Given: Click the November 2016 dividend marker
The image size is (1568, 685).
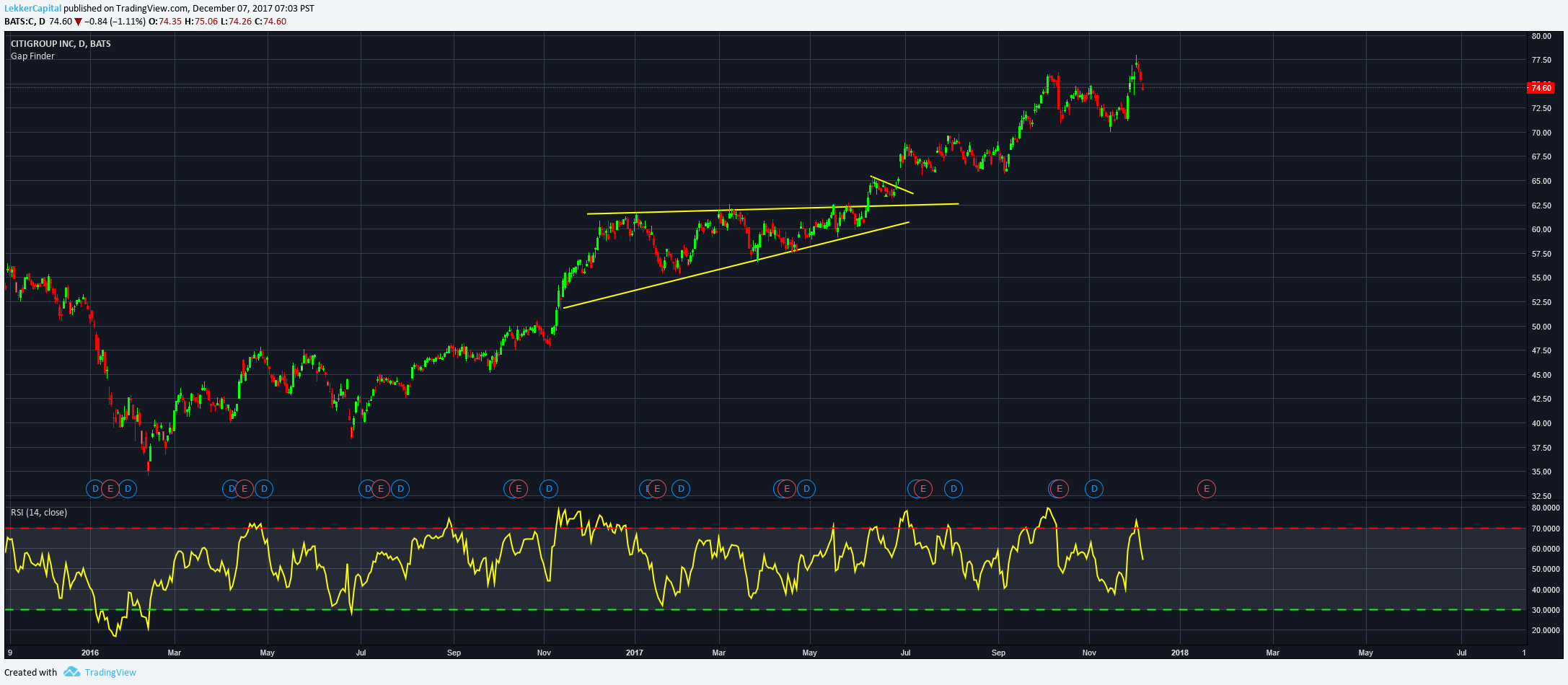Looking at the screenshot, I should pos(549,489).
